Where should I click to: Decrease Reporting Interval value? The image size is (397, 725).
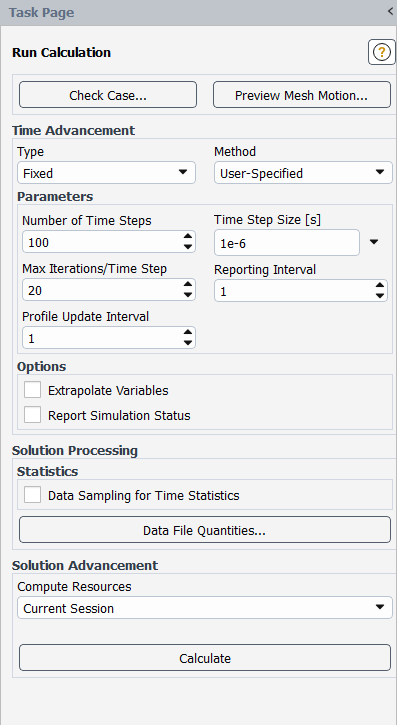click(380, 296)
